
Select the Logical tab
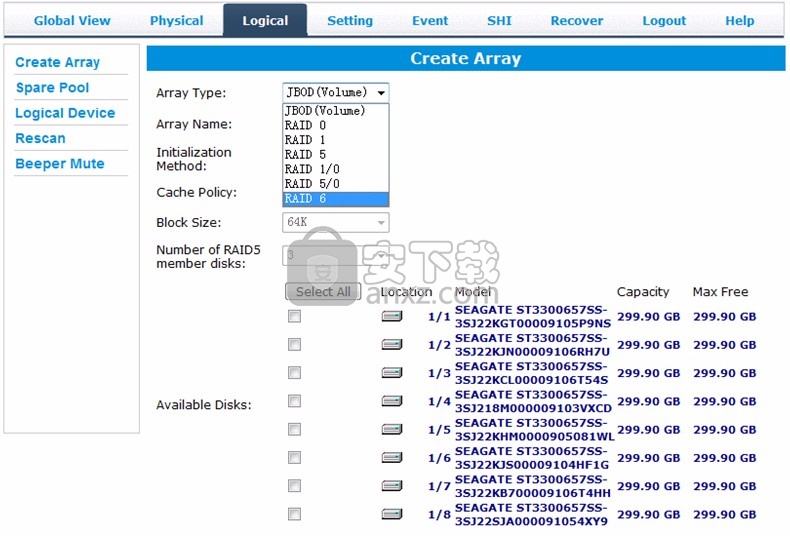point(265,21)
